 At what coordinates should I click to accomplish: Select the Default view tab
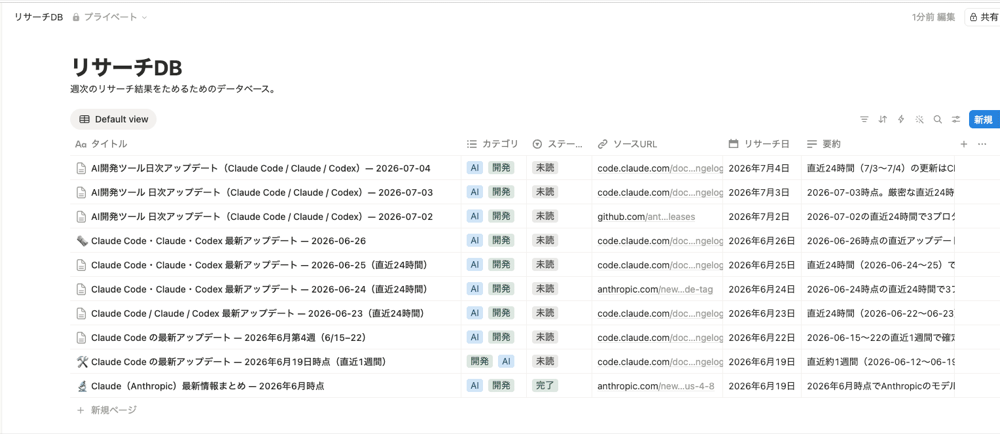[114, 119]
